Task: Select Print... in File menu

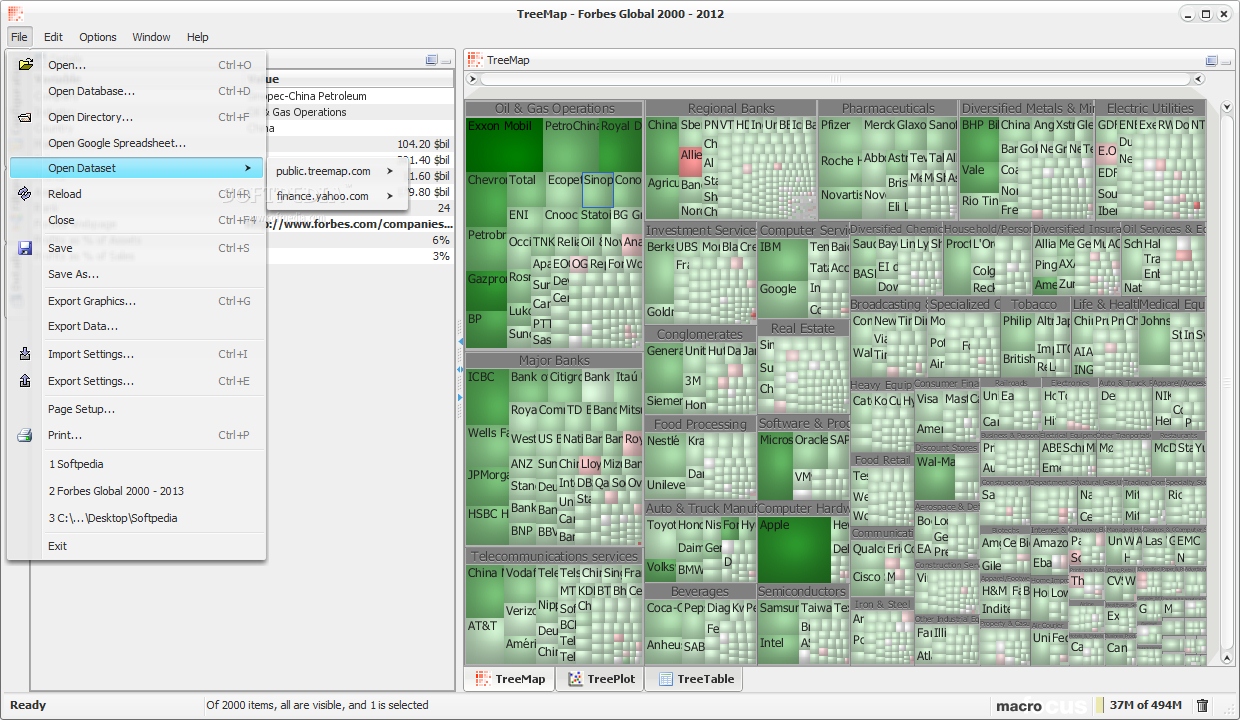Action: coord(136,435)
